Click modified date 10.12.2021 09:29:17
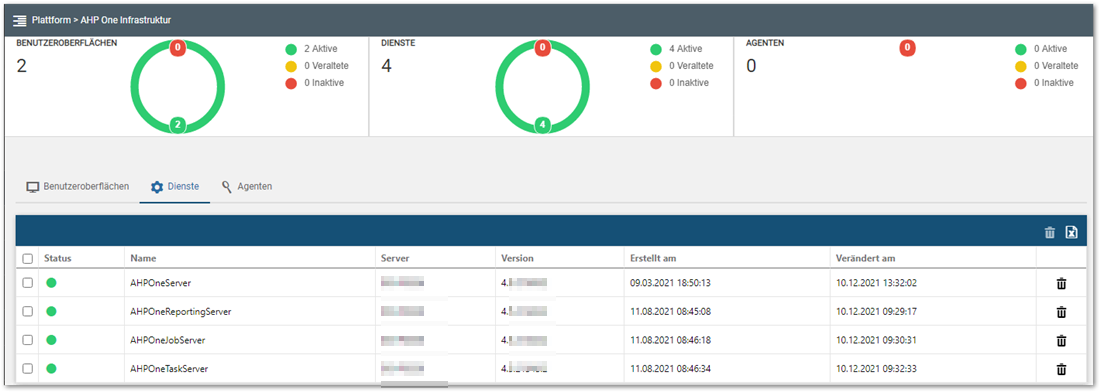The height and width of the screenshot is (392, 1100). pos(876,312)
